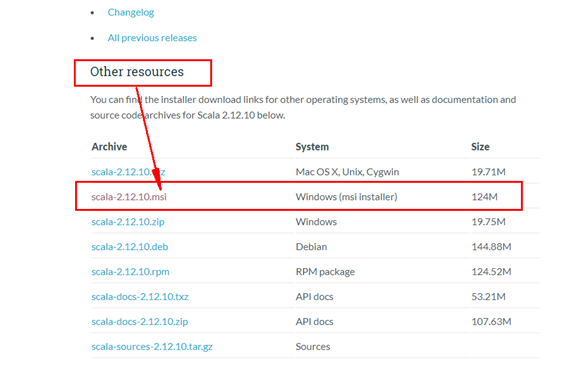The image size is (574, 378).
Task: Click the Windows cell in zip row
Action: [316, 222]
